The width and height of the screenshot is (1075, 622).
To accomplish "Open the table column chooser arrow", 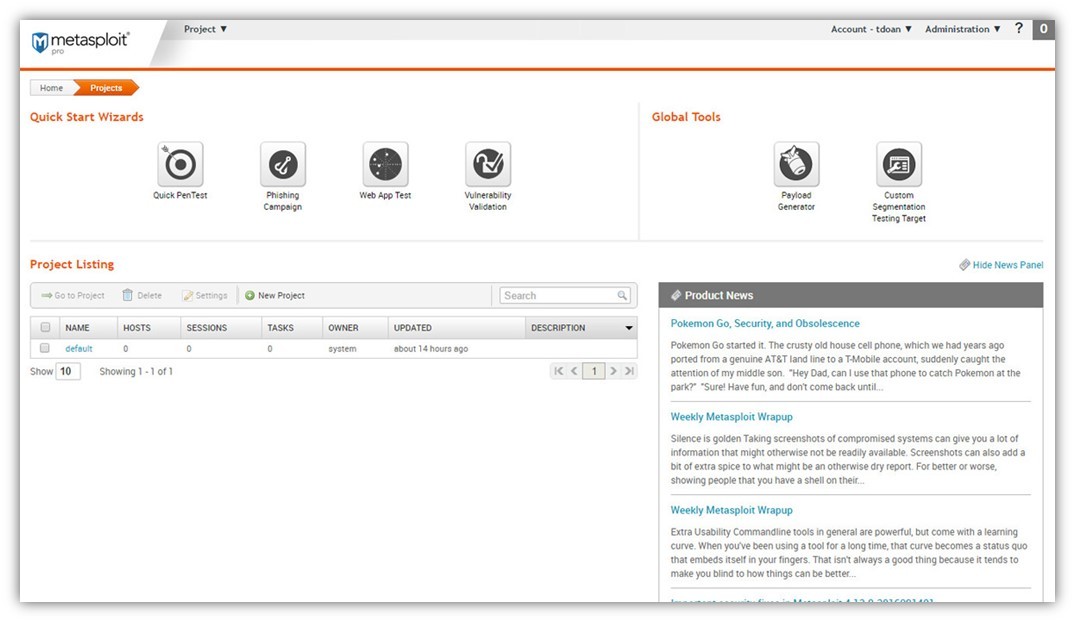I will pos(629,328).
